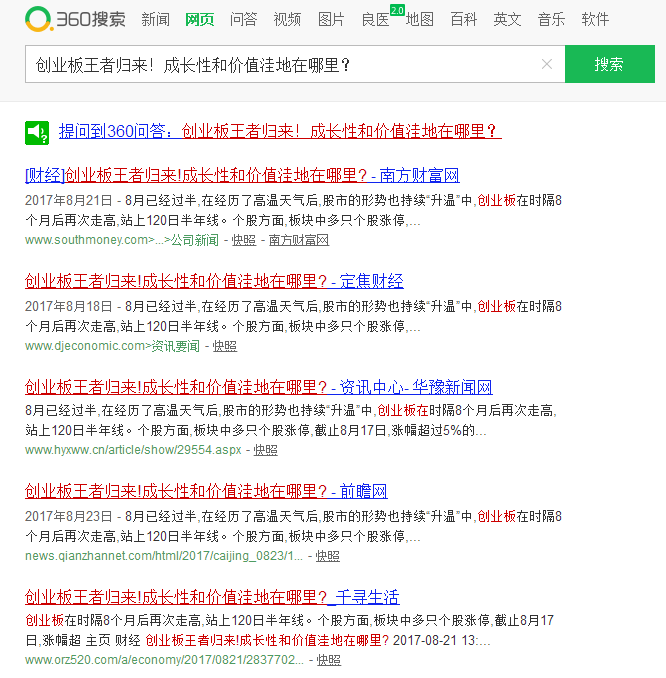Click the 360搜索 logo
The image size is (666, 678).
pyautogui.click(x=75, y=19)
